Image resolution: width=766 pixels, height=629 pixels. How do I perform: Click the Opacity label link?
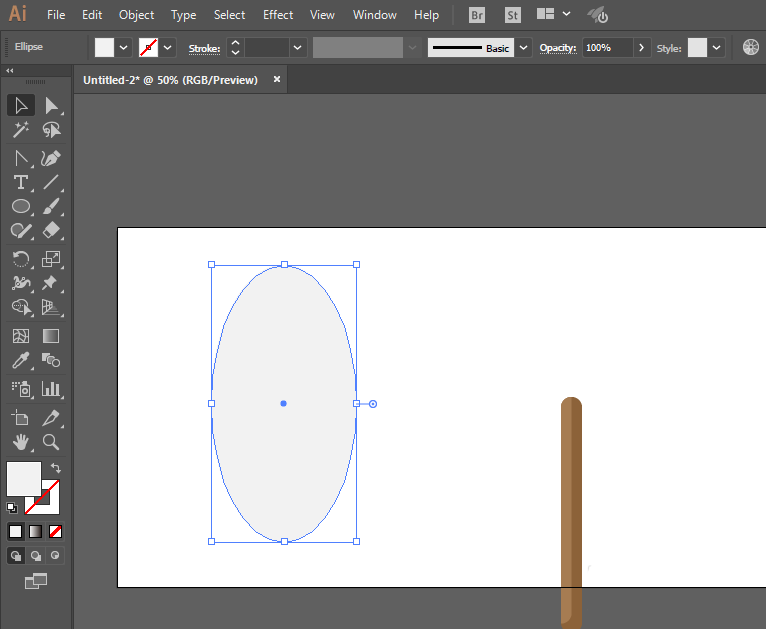[558, 48]
